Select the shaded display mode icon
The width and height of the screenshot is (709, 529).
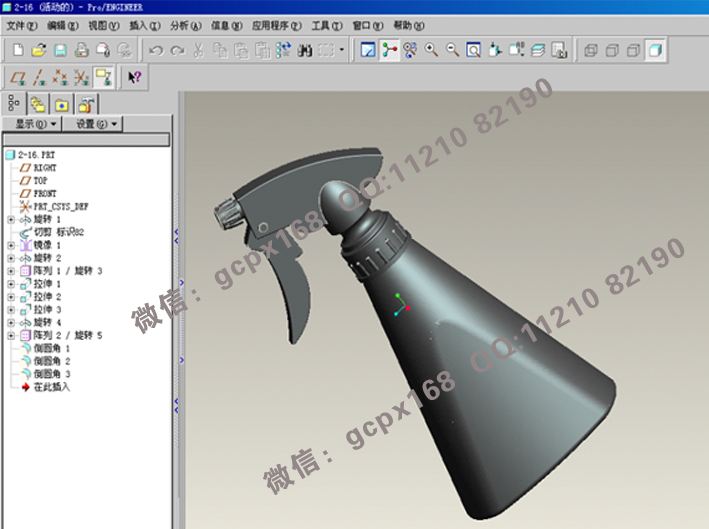point(654,49)
